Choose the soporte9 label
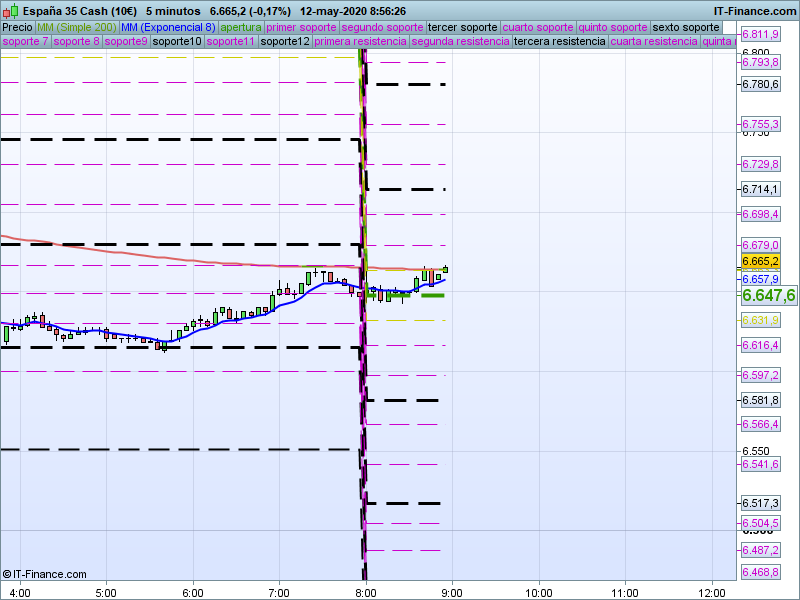The width and height of the screenshot is (800, 600). 126,41
